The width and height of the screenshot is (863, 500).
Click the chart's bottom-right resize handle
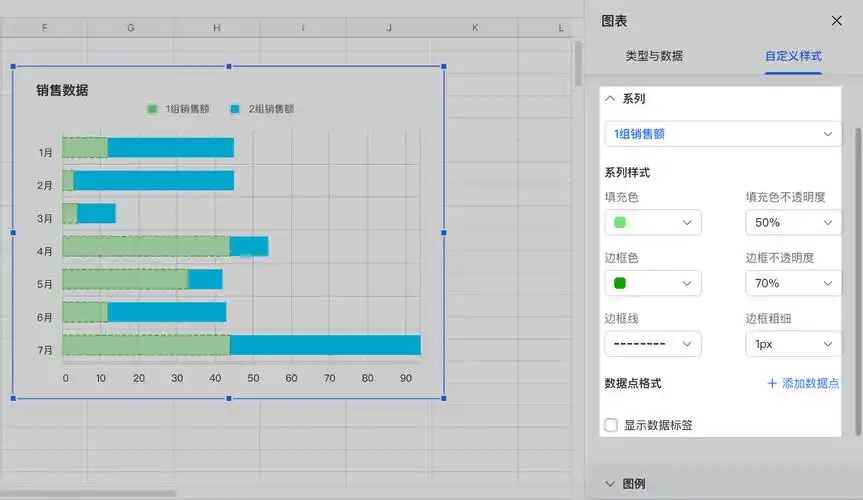444,398
